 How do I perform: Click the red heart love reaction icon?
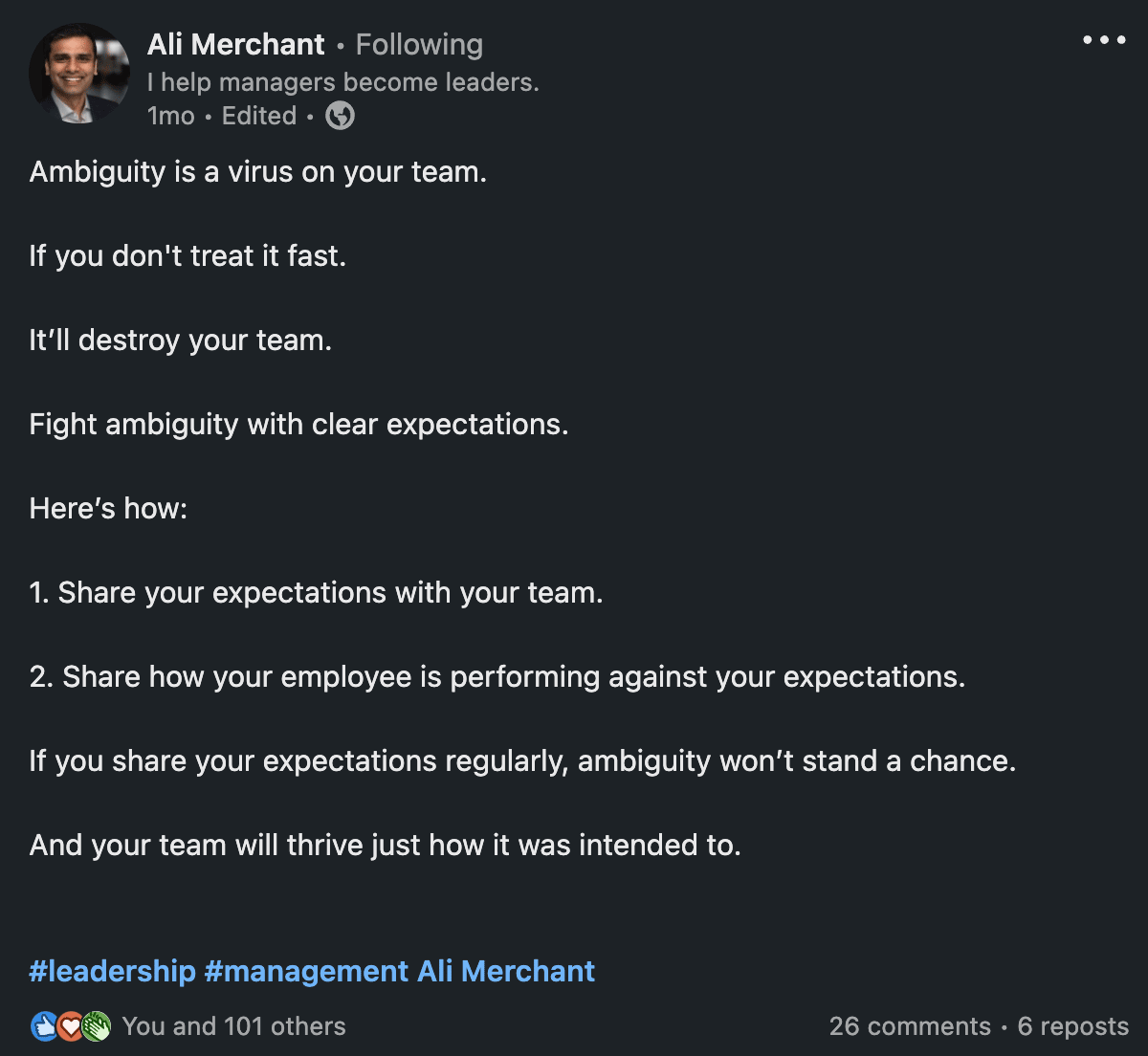coord(71,1026)
